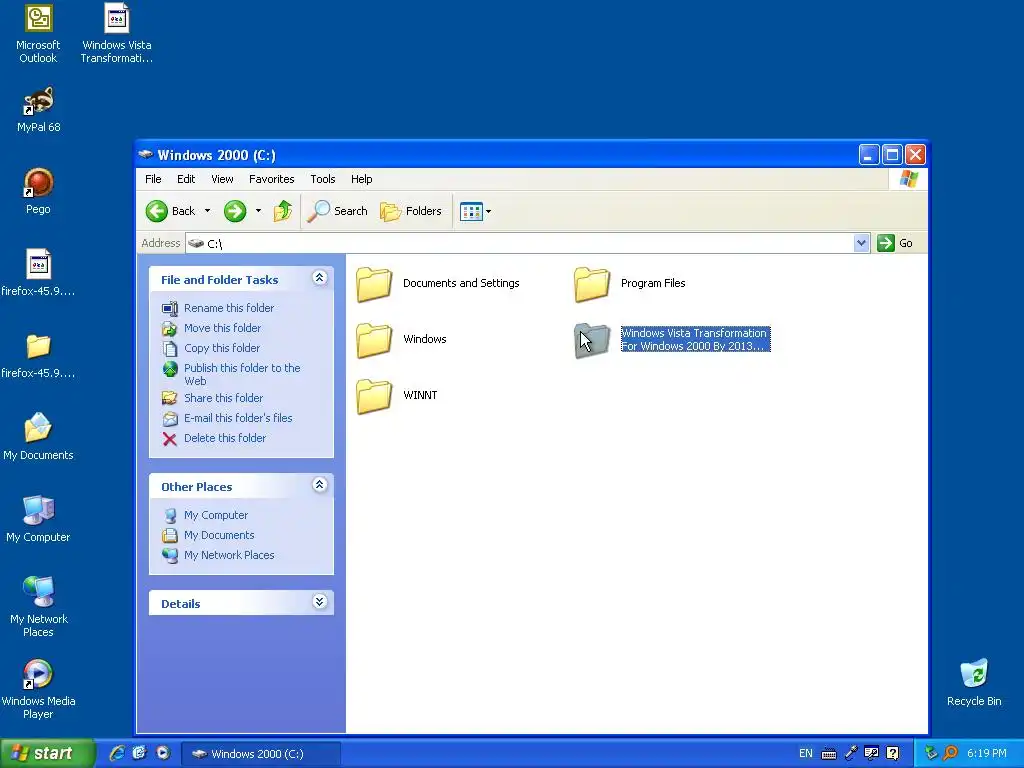
Task: Click the Start button
Action: [x=47, y=753]
